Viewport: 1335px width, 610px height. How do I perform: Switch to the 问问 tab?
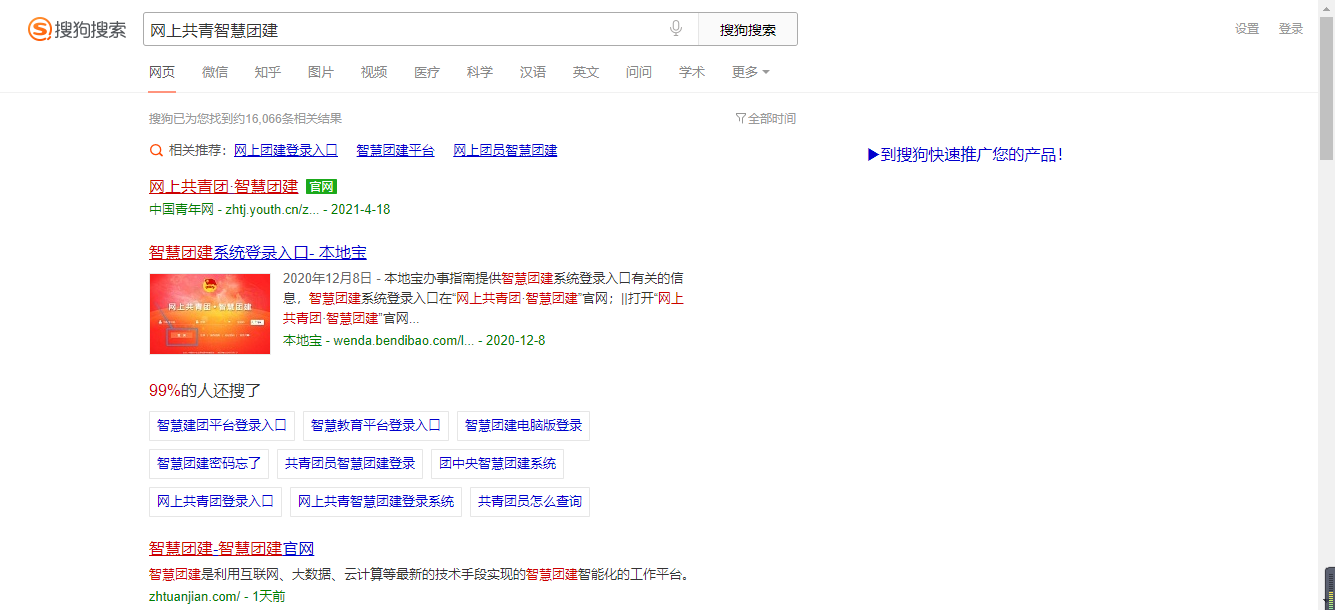639,72
